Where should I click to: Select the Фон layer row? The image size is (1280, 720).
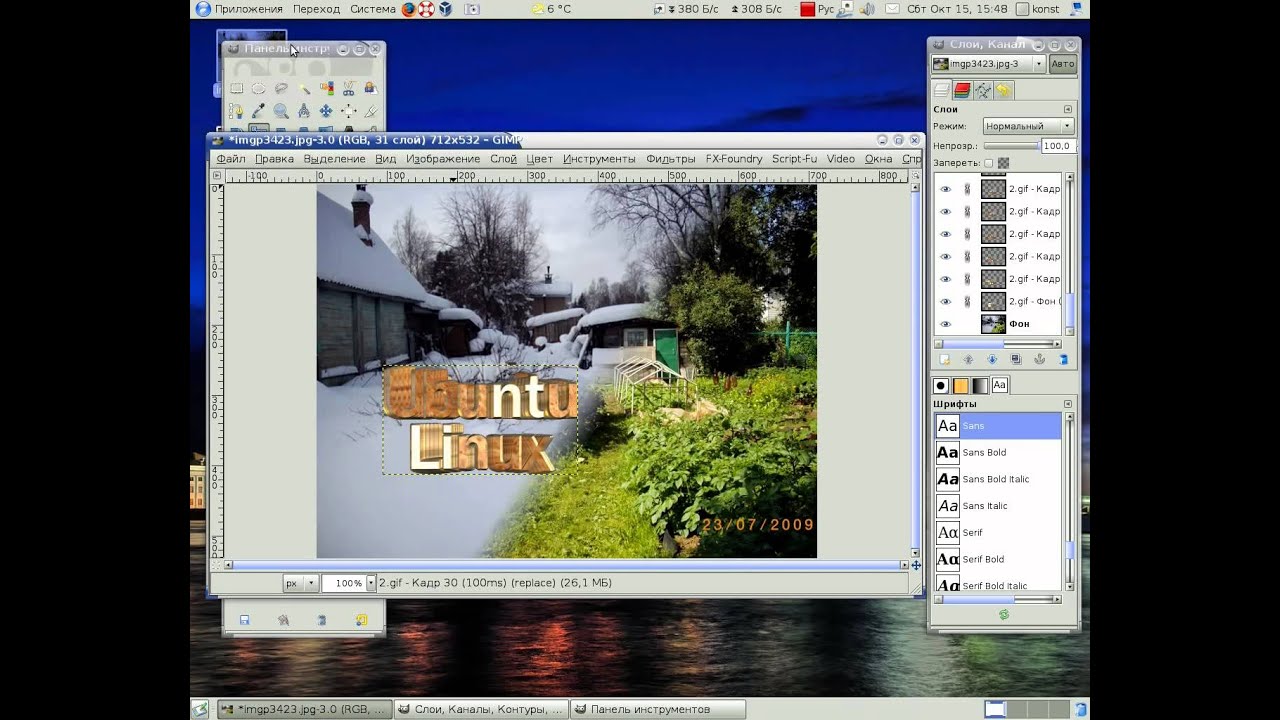click(x=999, y=324)
